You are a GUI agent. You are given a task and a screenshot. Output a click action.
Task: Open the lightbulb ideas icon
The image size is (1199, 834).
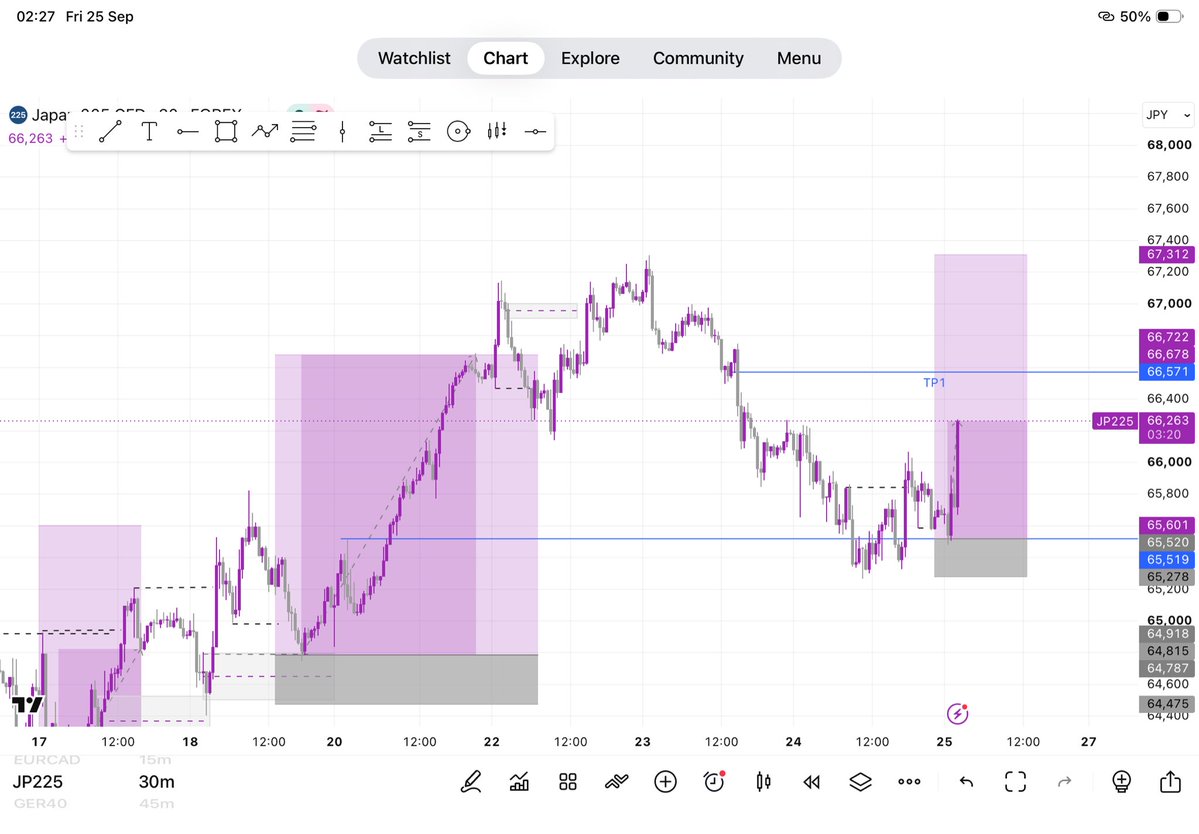click(1121, 781)
